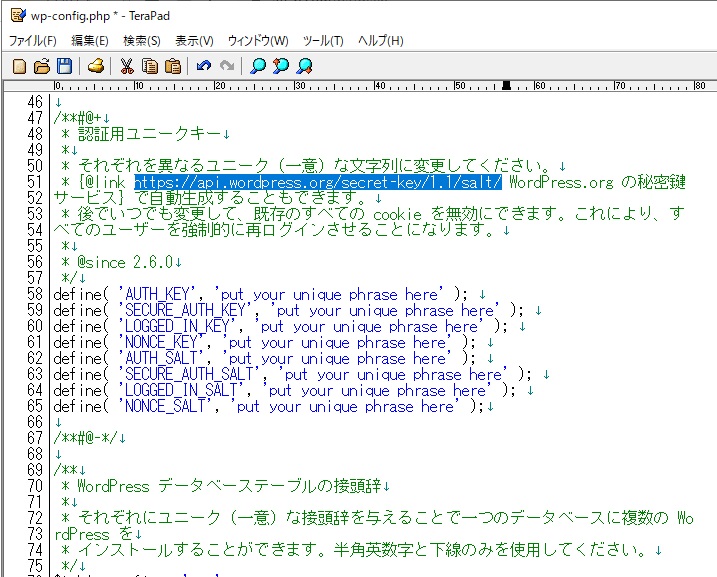The width and height of the screenshot is (717, 577).
Task: Click 'SECURE_AUTH_KEY' text on line 59
Action: click(x=185, y=310)
